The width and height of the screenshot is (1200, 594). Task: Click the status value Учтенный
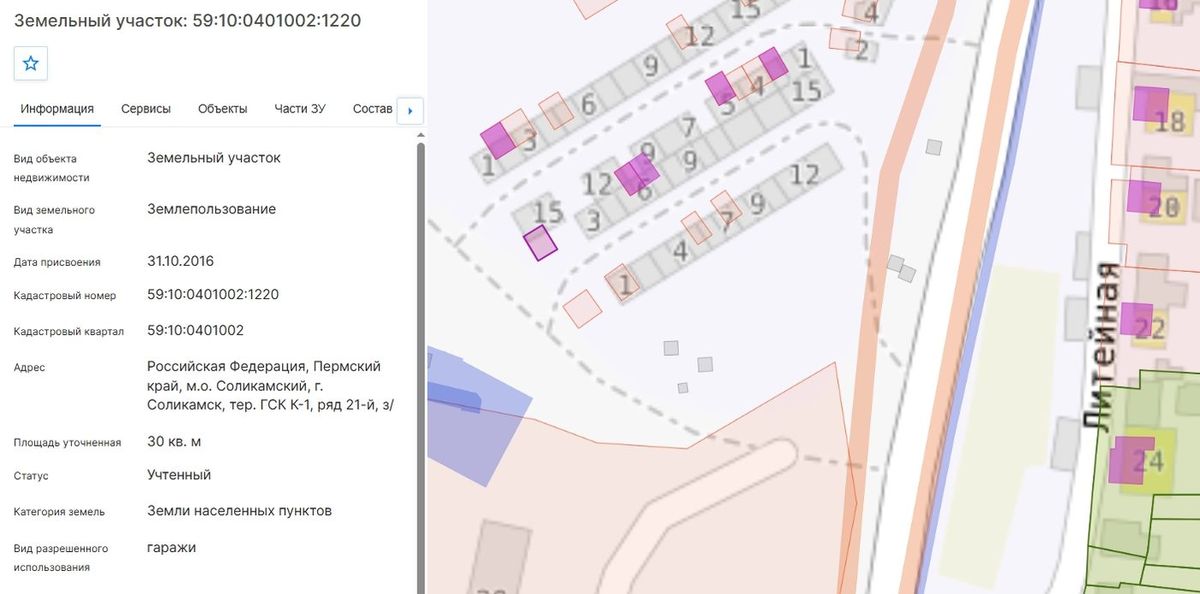click(179, 475)
